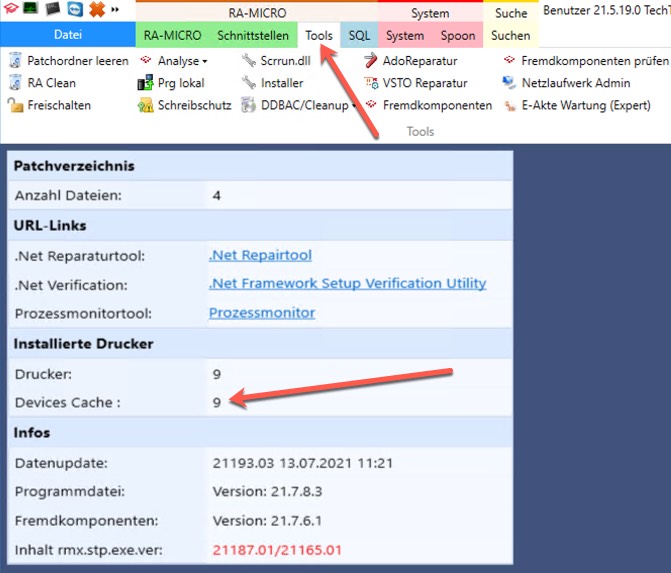Click the Netzlaufwerk Admin icon
Image resolution: width=671 pixels, height=573 pixels.
(x=509, y=82)
